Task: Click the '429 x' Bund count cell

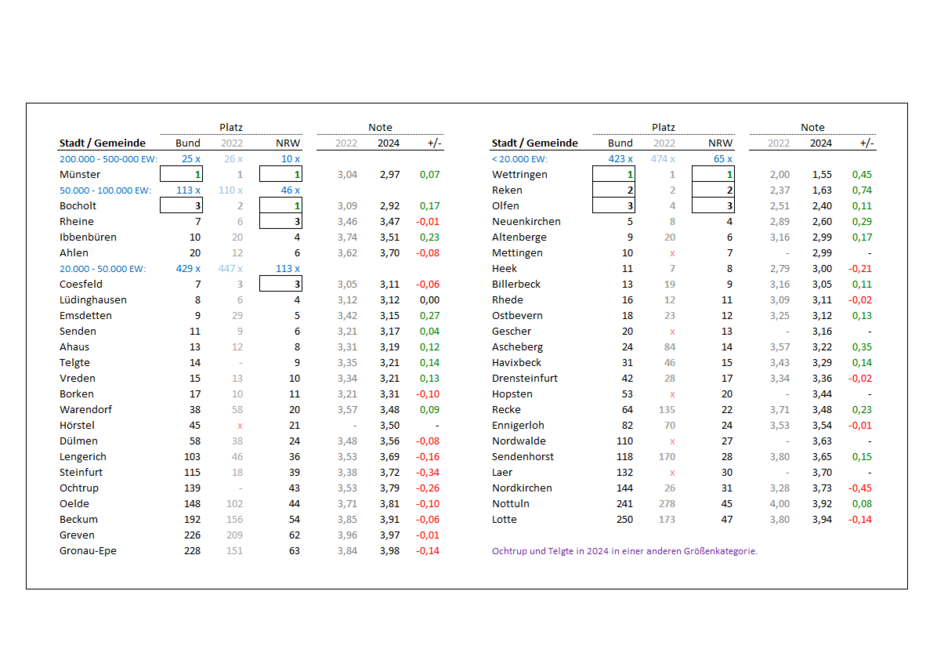Action: 187,269
